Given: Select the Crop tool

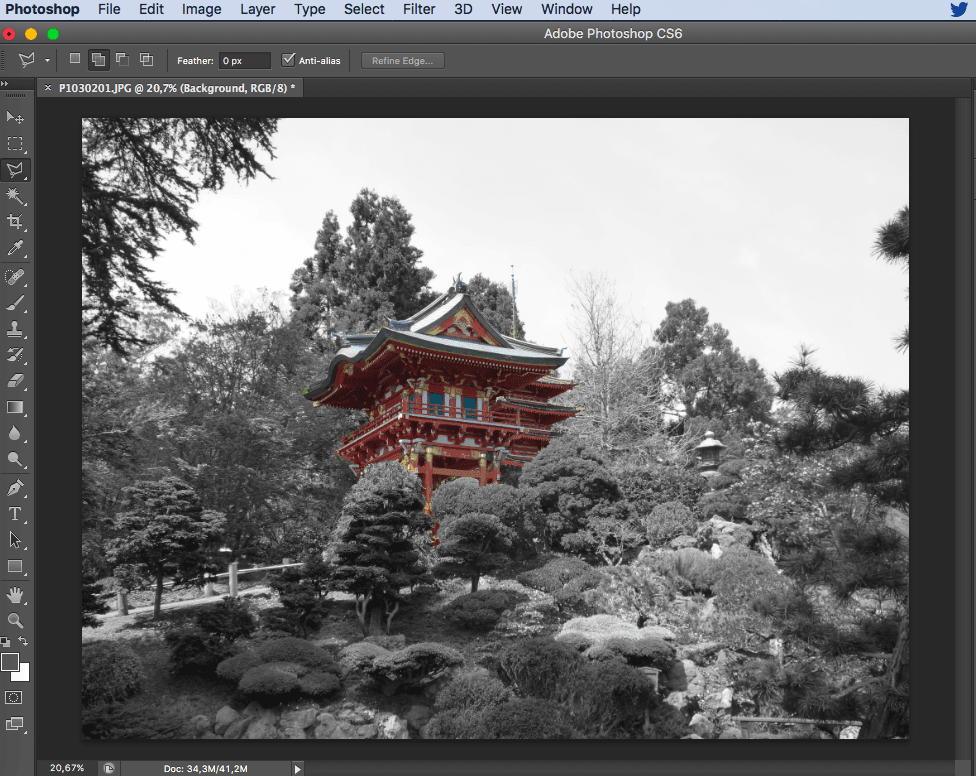Looking at the screenshot, I should pos(15,222).
